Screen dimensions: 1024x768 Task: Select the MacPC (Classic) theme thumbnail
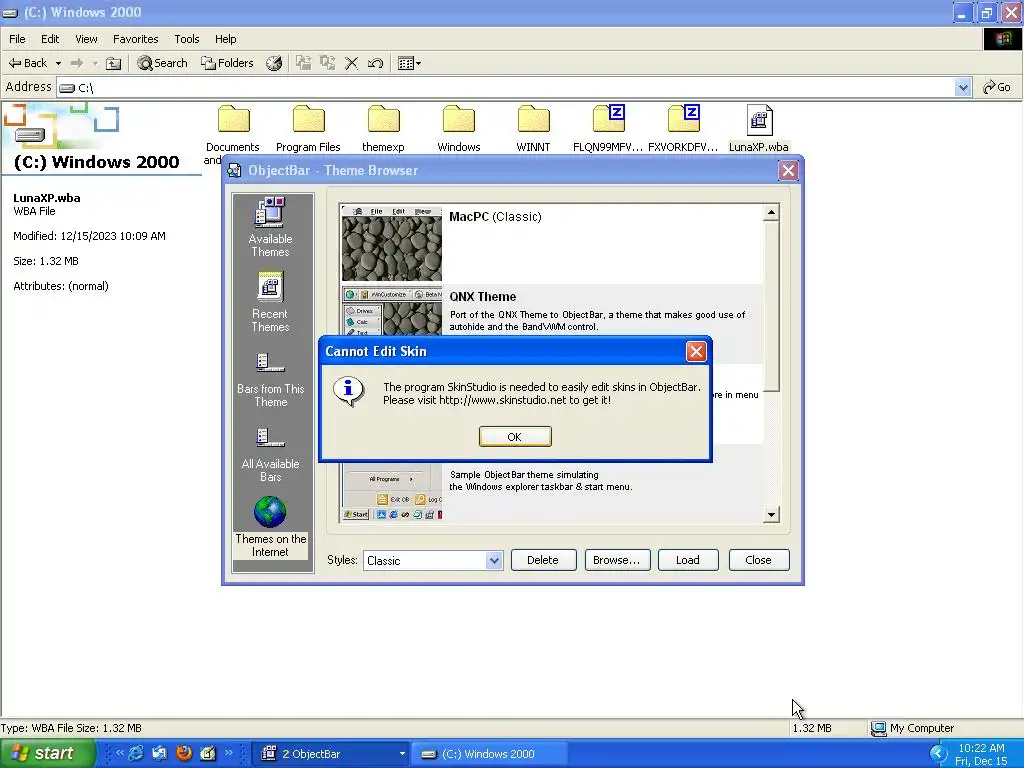click(x=391, y=244)
